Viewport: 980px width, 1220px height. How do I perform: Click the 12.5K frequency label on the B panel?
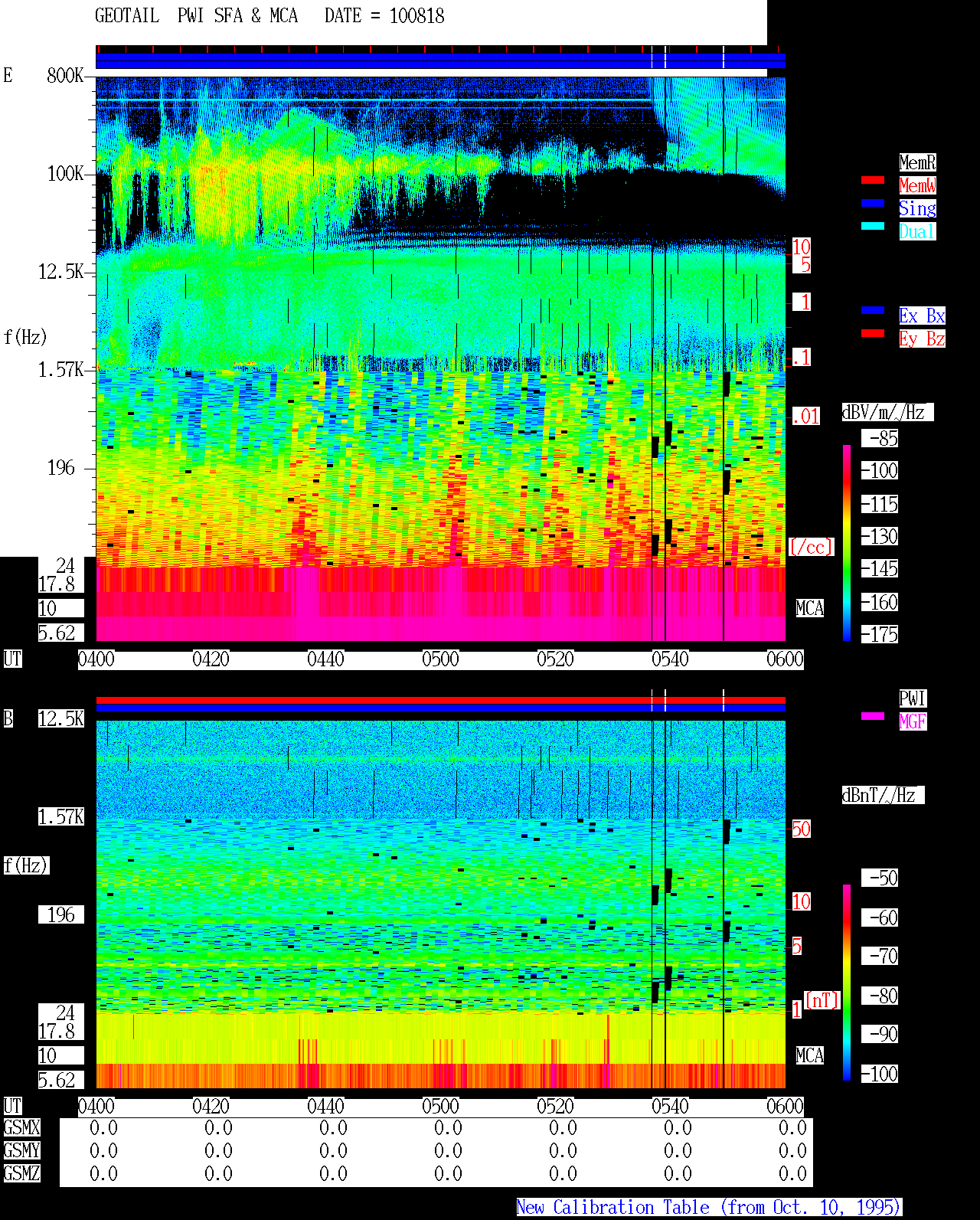click(x=61, y=719)
